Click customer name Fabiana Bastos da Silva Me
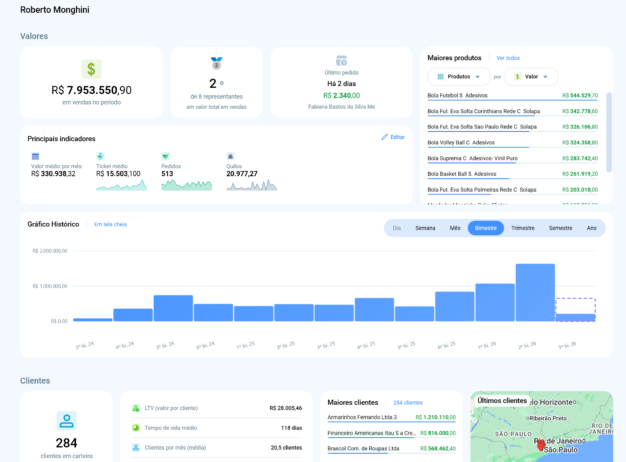626x462 pixels. tap(341, 107)
